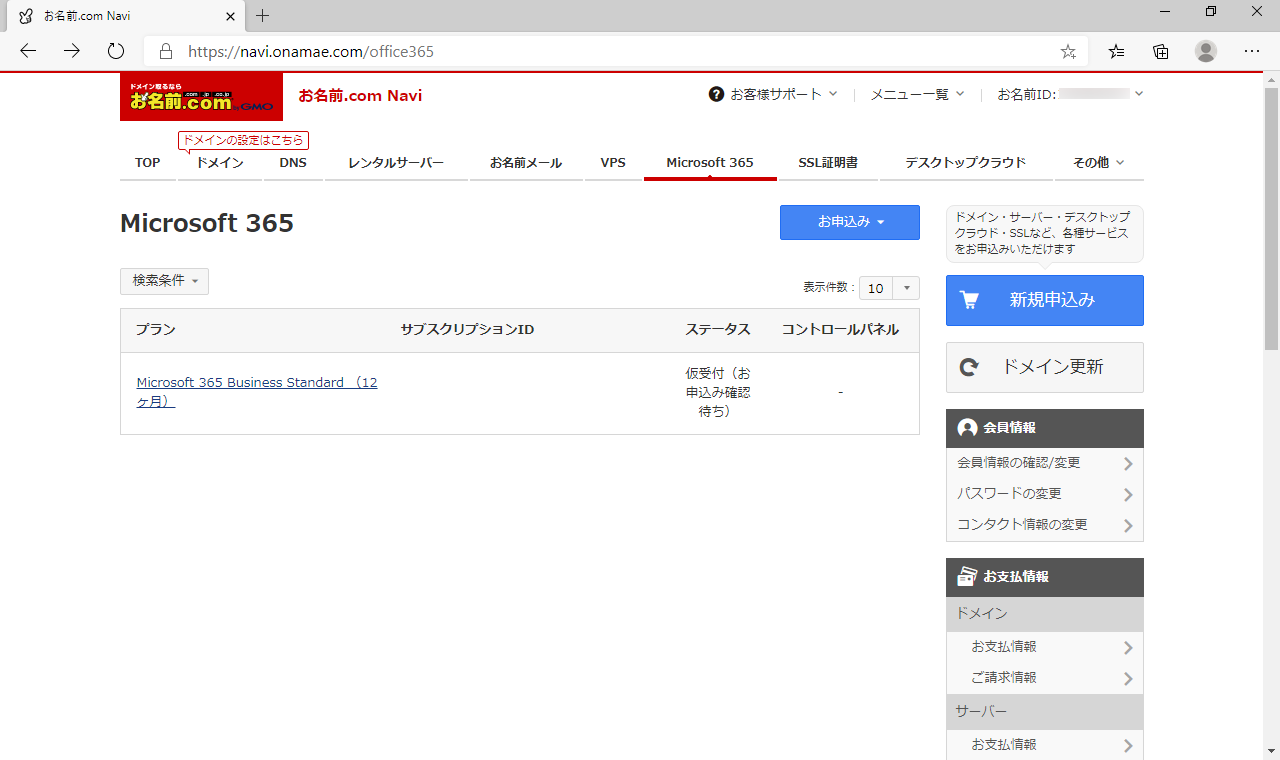Open Microsoft 365 Business Standard plan link
1280x760 pixels.
257,392
